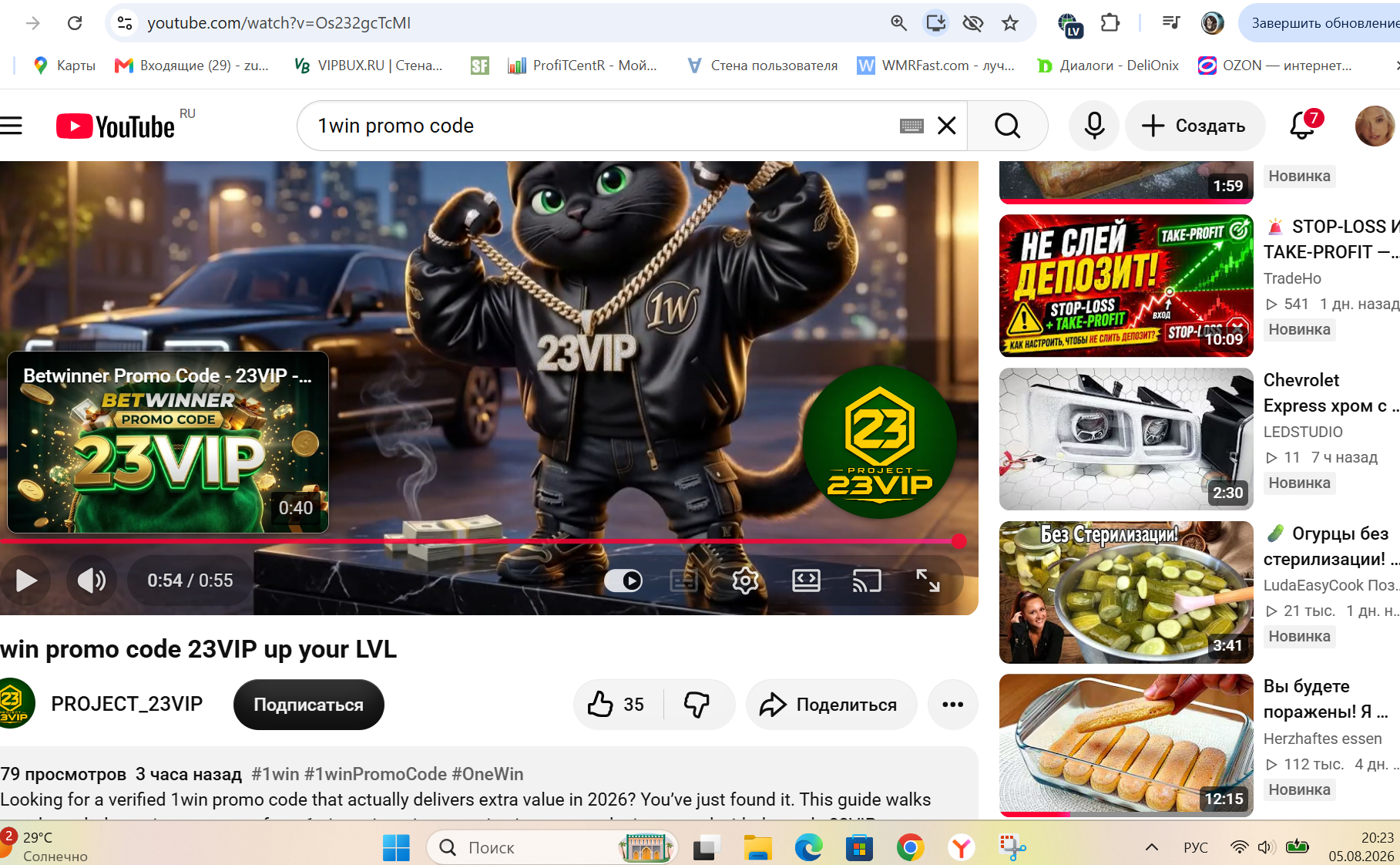
Task: Launch Microsoft Edge from the taskbar
Action: click(x=808, y=848)
